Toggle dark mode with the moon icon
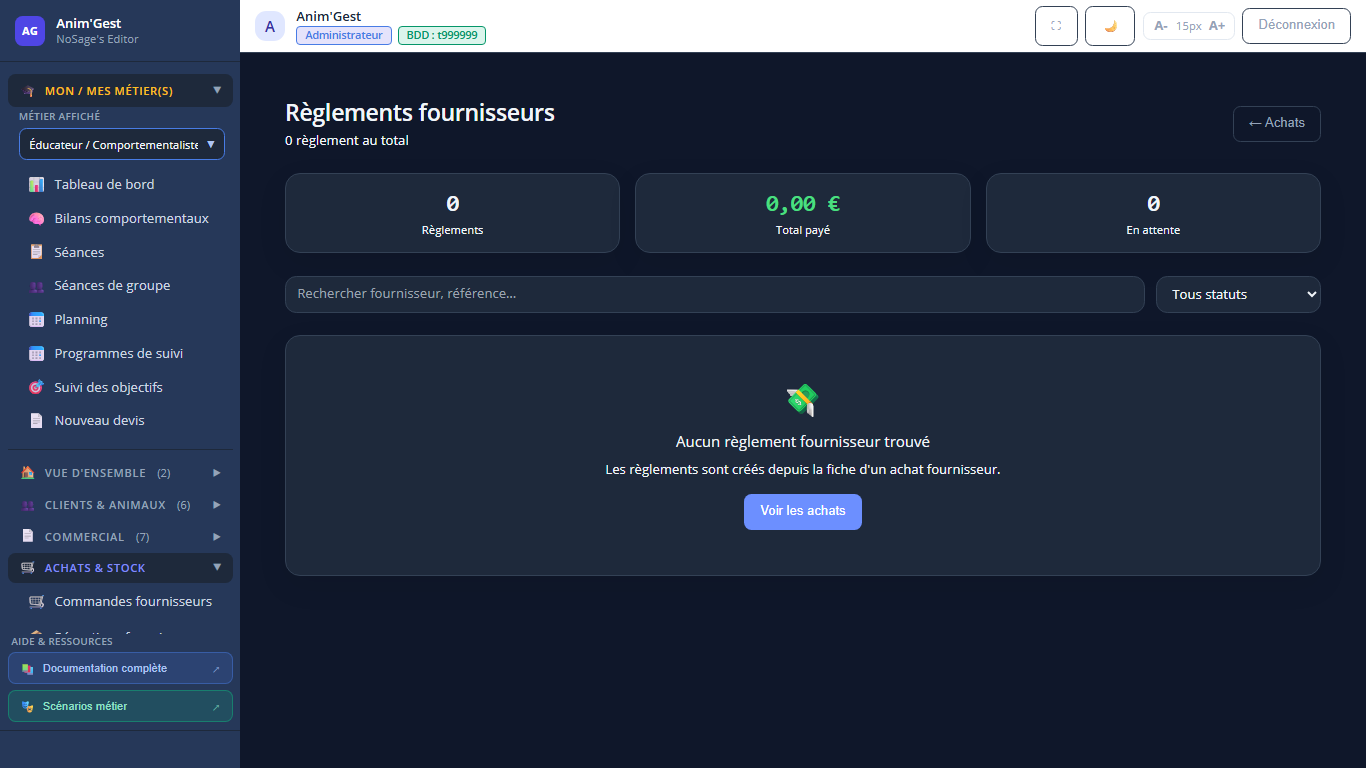Screen dimensions: 1366x768 tap(1110, 26)
